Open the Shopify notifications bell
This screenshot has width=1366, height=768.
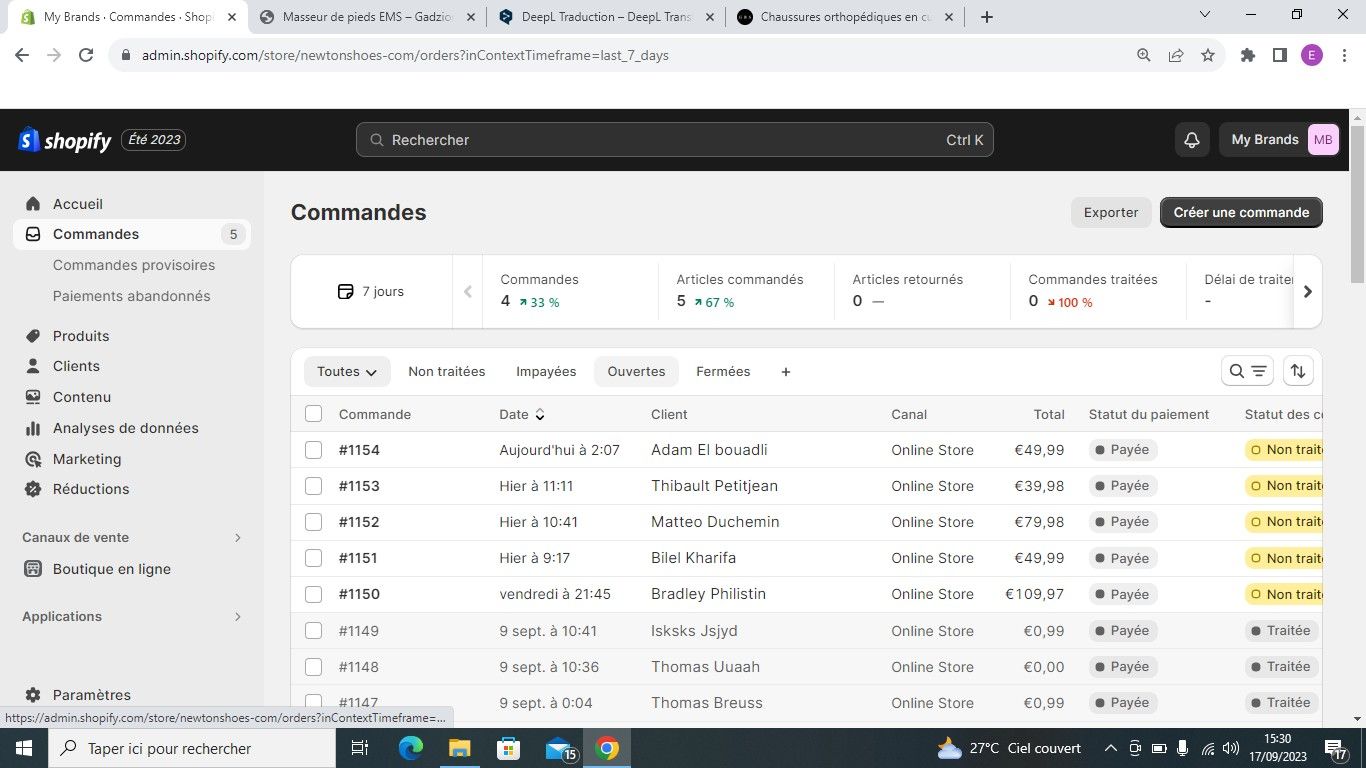(x=1191, y=140)
